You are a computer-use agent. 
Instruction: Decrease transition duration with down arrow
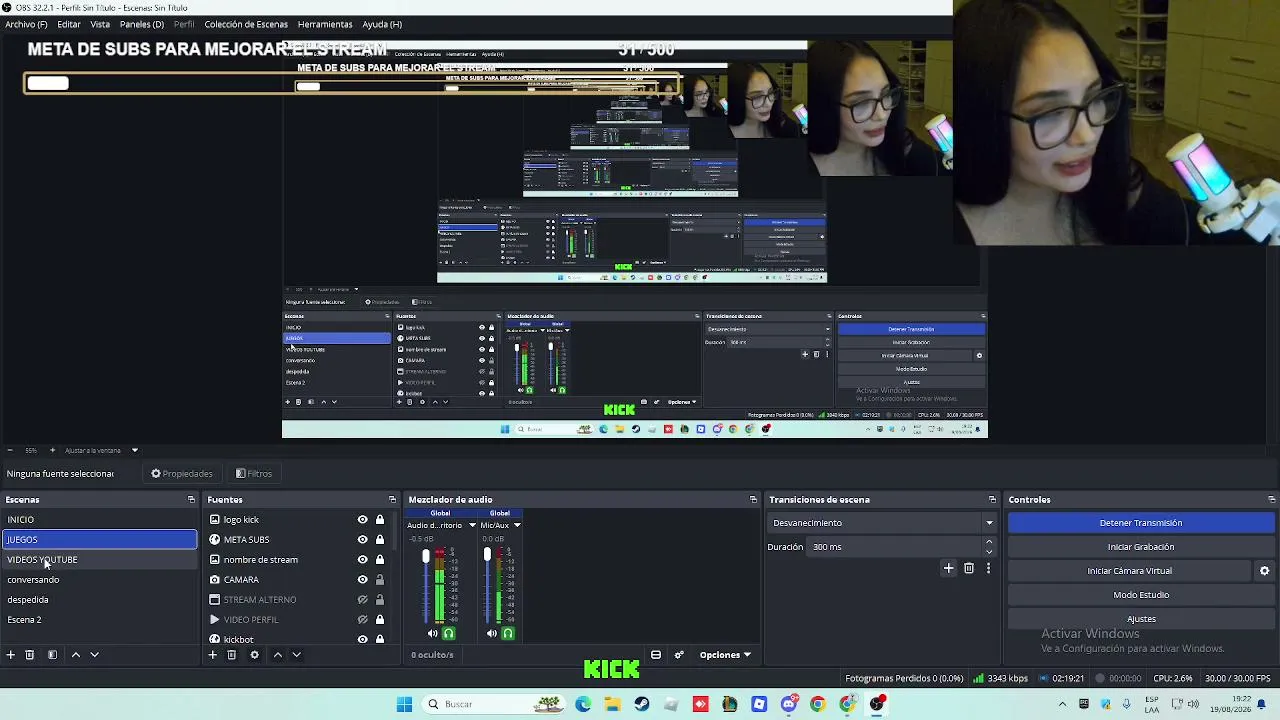point(989,551)
